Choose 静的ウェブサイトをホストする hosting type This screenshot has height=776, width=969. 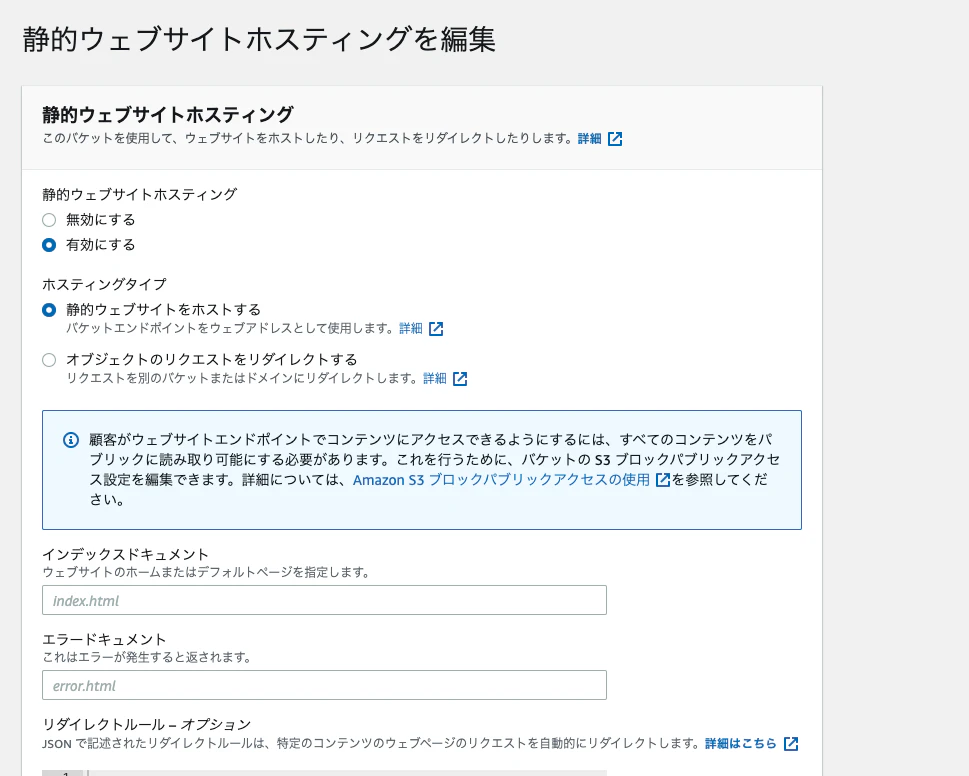pos(49,310)
